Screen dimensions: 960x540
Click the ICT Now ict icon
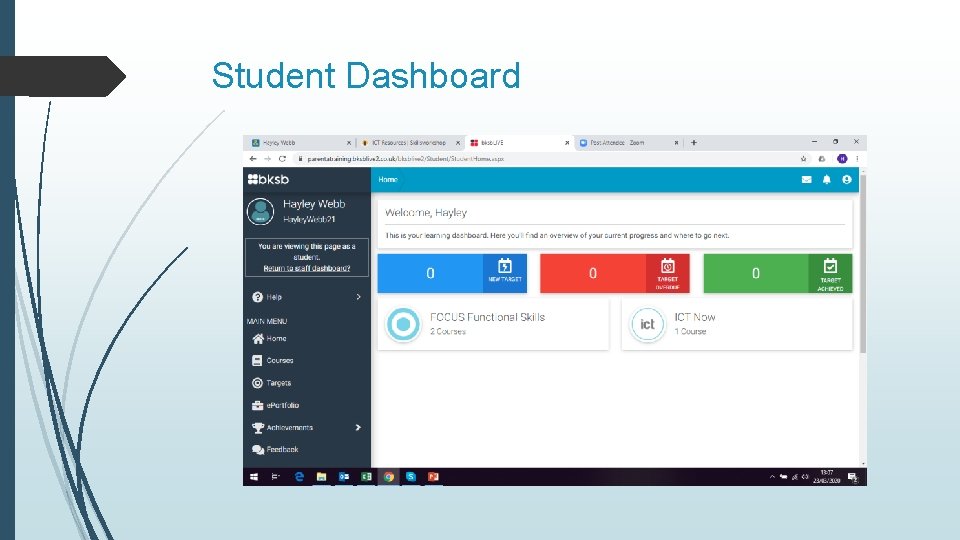tap(647, 324)
